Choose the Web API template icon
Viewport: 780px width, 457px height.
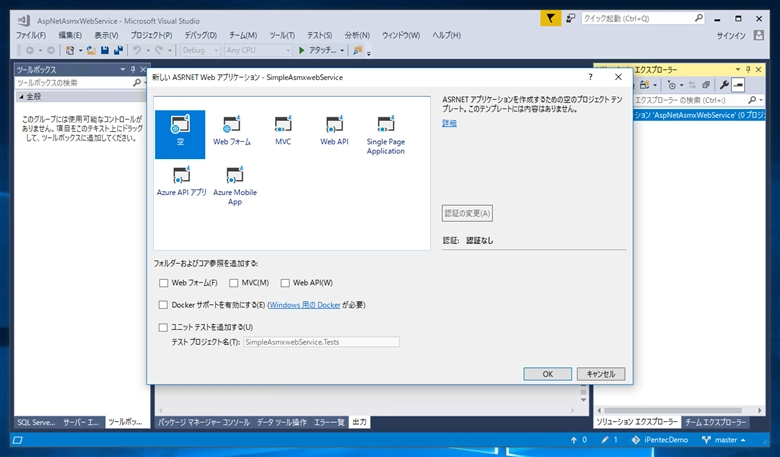pyautogui.click(x=334, y=131)
